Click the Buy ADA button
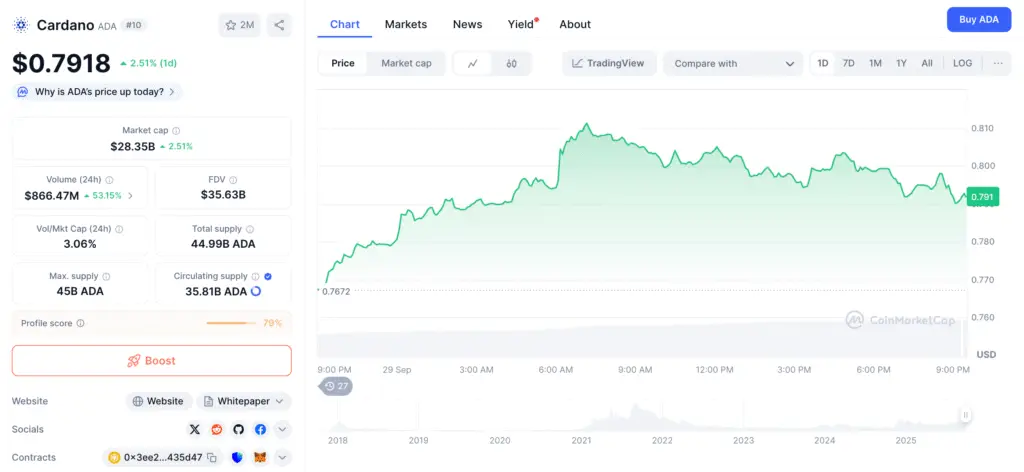Viewport: 1024px width, 472px height. [978, 20]
